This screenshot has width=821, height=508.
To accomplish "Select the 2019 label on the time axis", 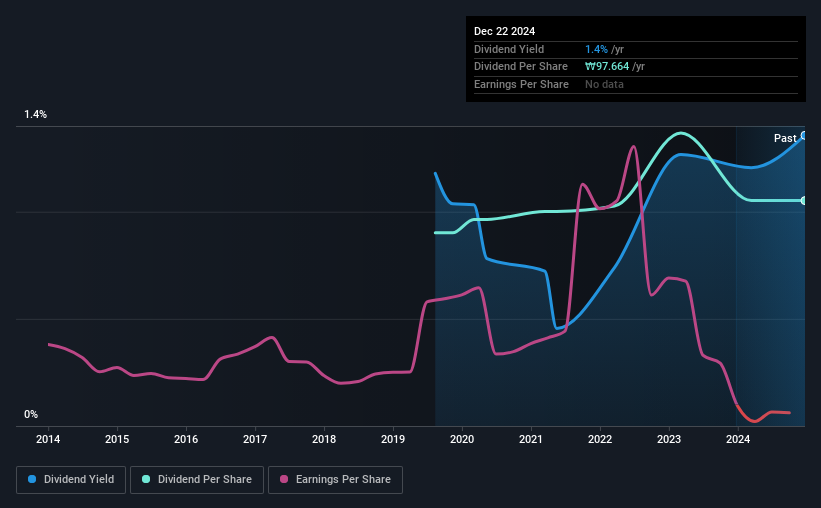I will [x=393, y=439].
